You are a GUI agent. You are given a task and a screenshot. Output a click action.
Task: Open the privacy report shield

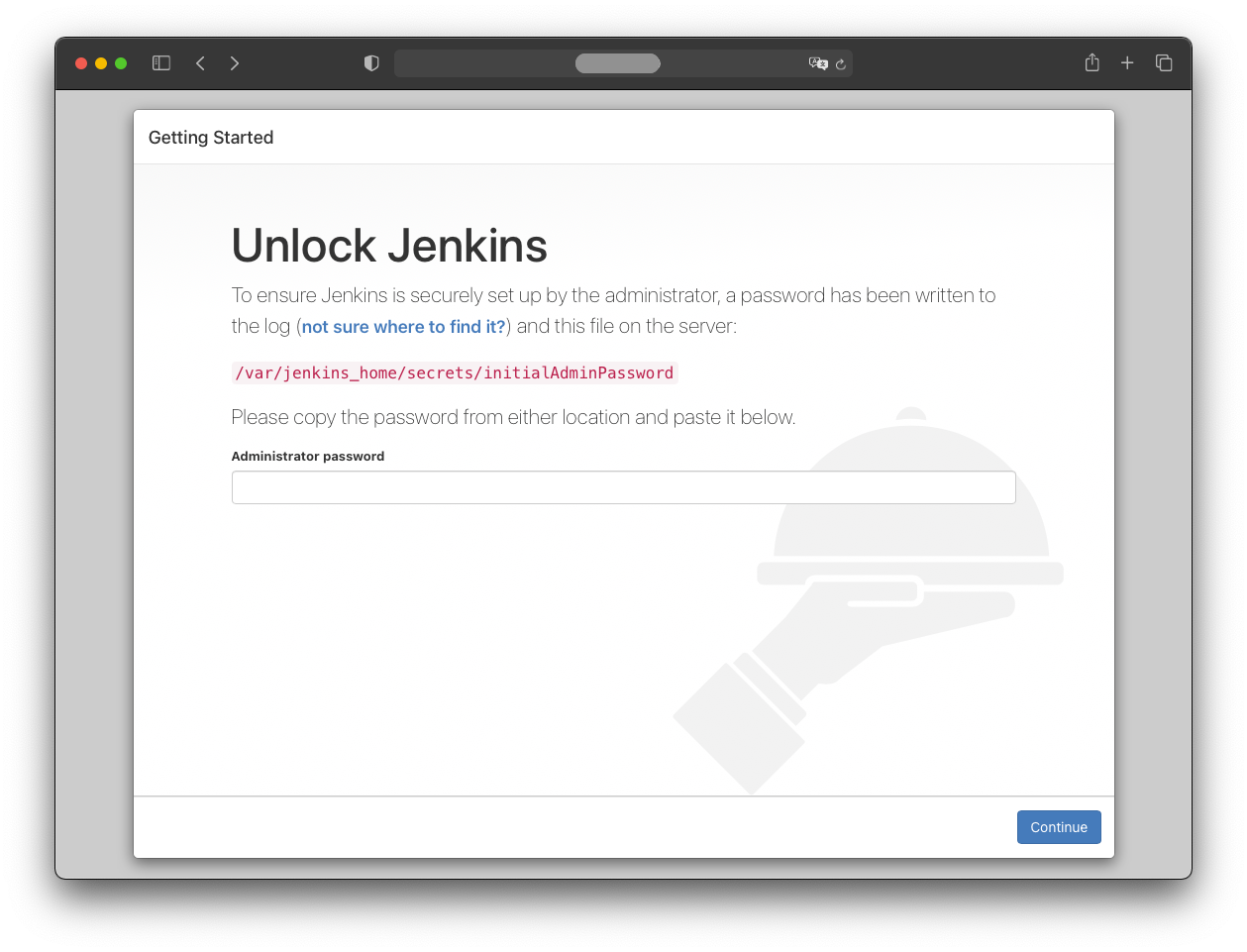coord(371,63)
